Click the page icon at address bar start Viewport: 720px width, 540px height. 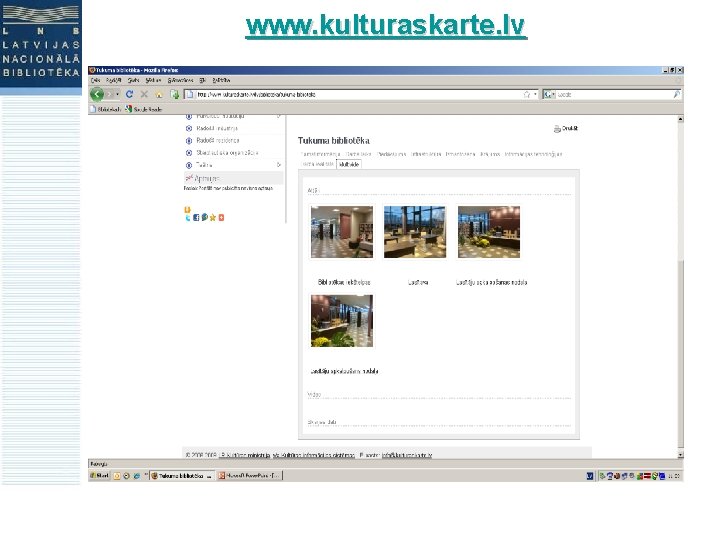(x=189, y=95)
